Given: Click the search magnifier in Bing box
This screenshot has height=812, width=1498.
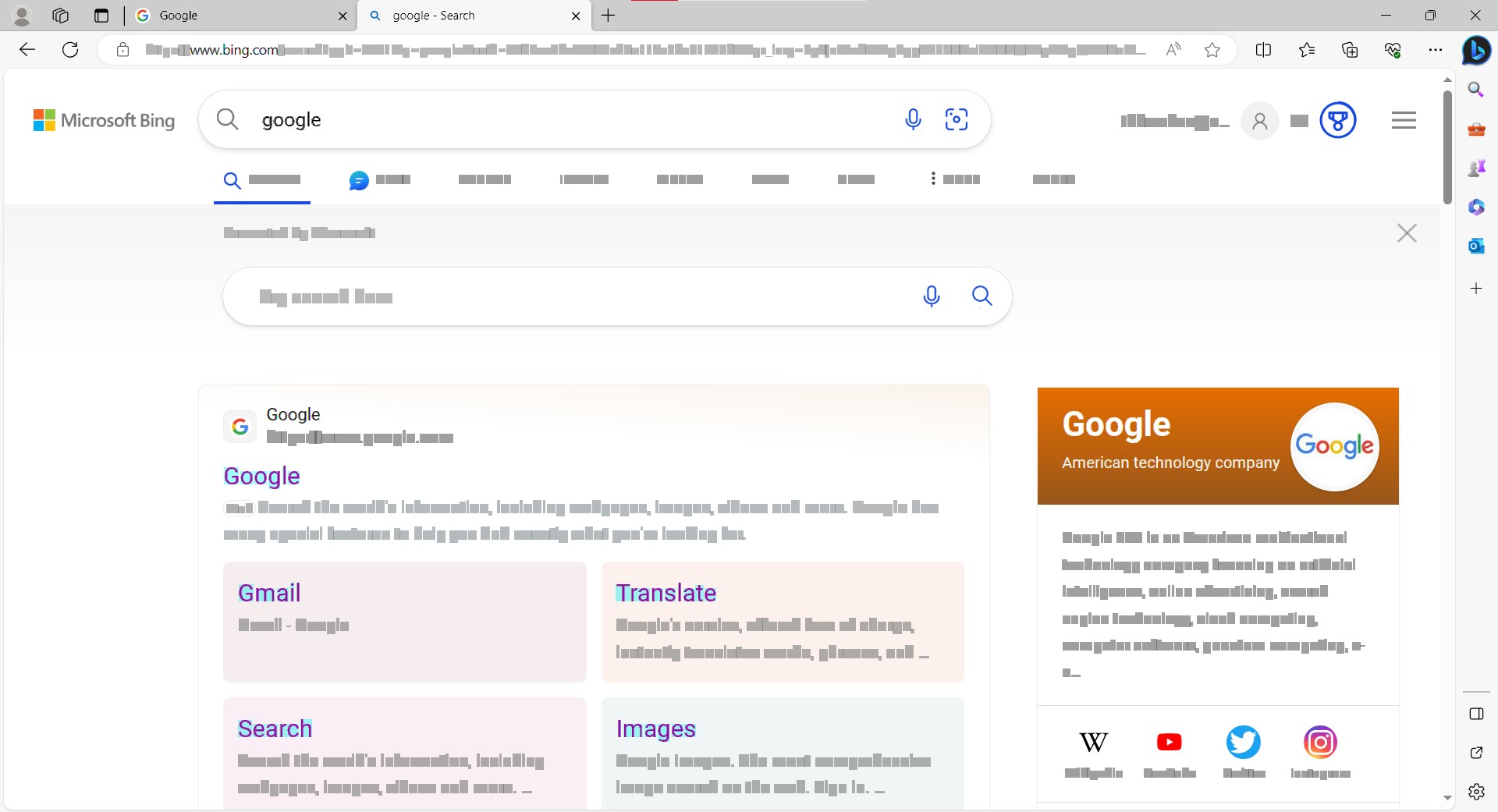Looking at the screenshot, I should (x=227, y=119).
